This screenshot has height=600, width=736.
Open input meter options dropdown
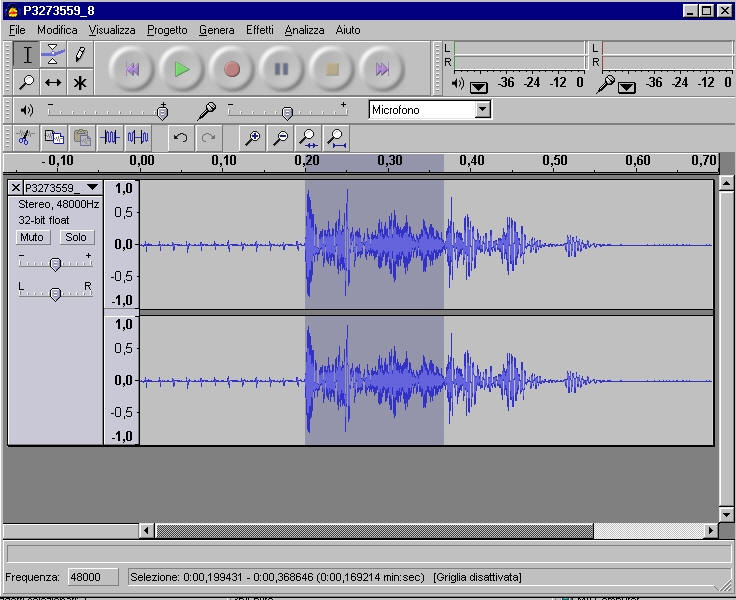(627, 87)
